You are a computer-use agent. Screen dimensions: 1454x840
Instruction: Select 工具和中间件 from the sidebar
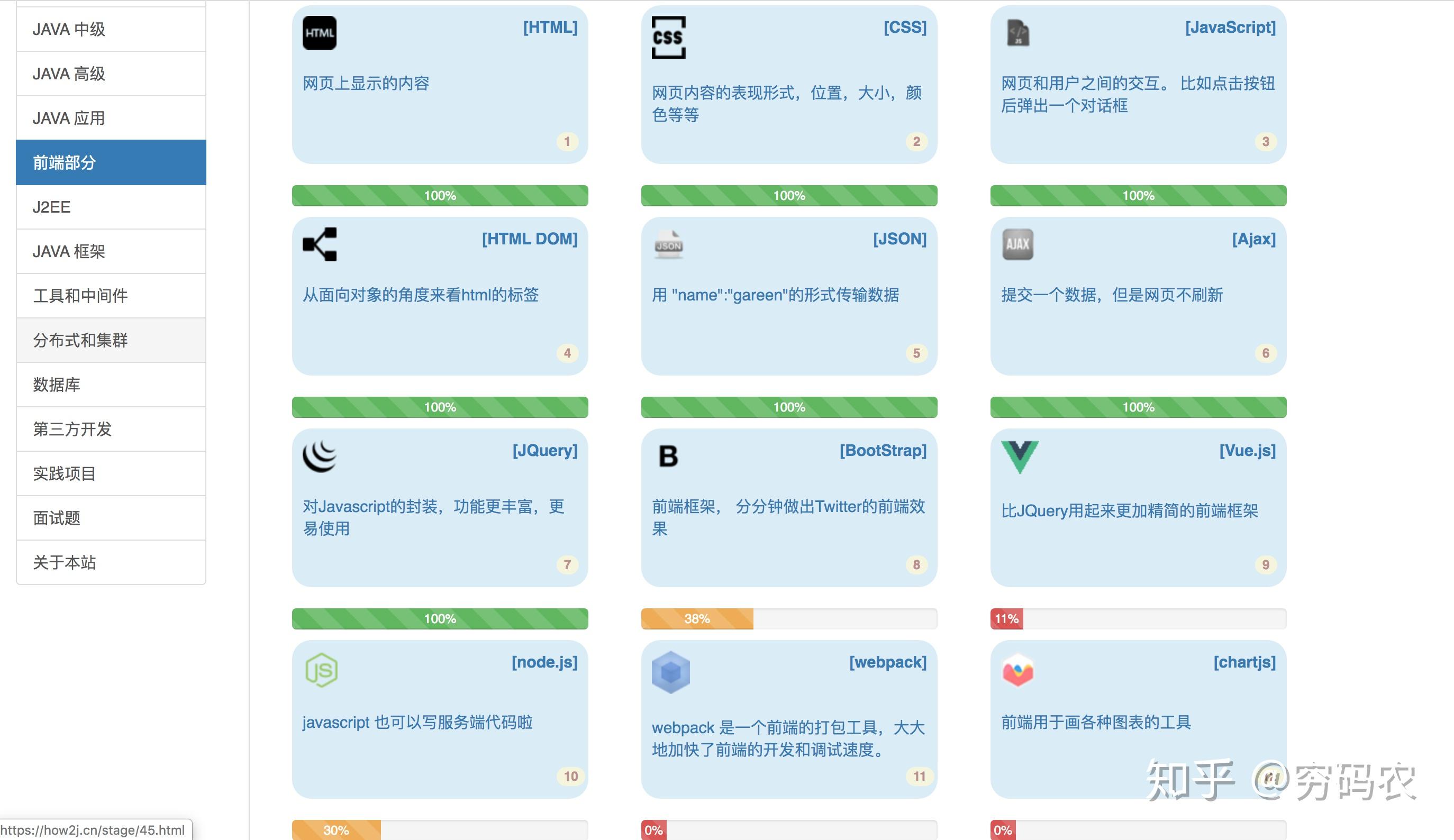pyautogui.click(x=111, y=295)
